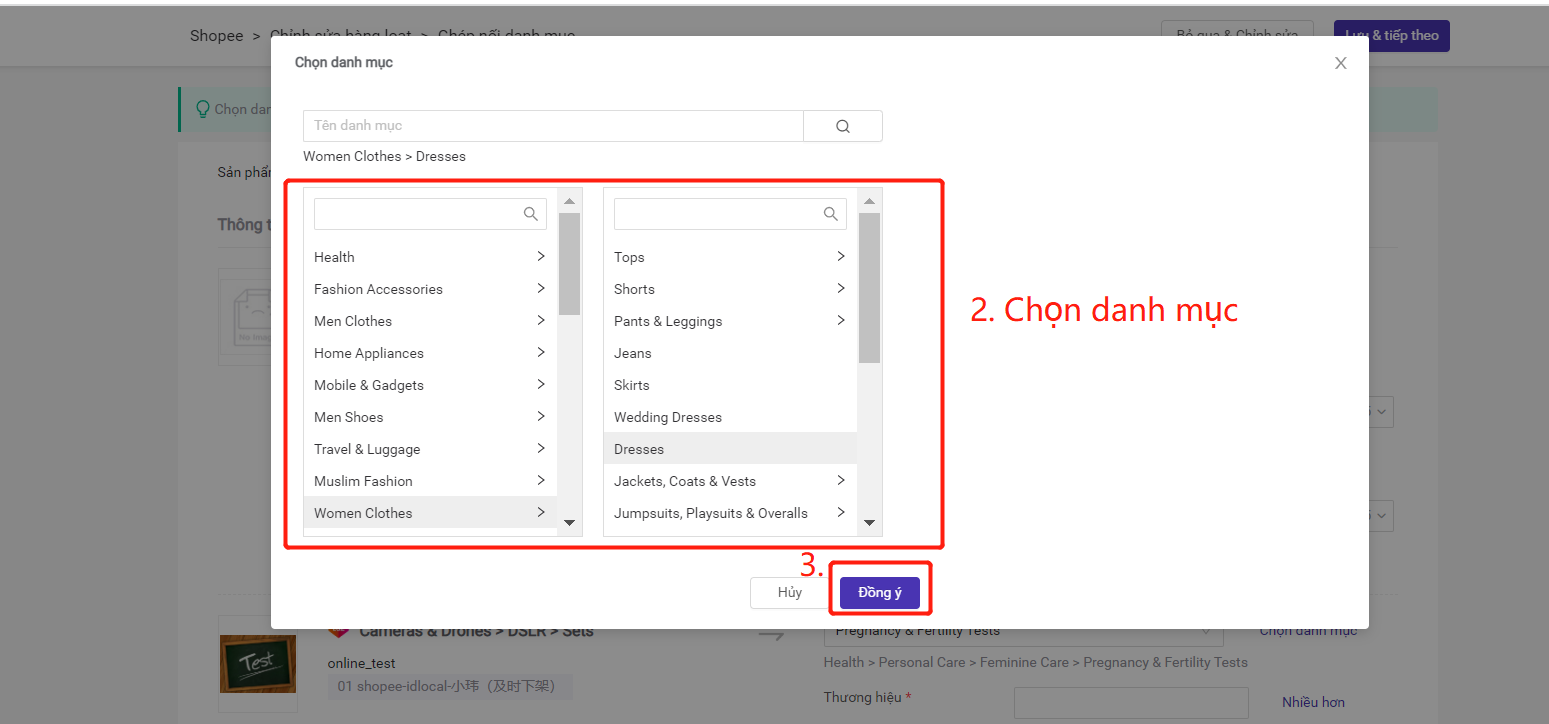
Task: Choose the Jeans subcategory
Action: pyautogui.click(x=632, y=353)
